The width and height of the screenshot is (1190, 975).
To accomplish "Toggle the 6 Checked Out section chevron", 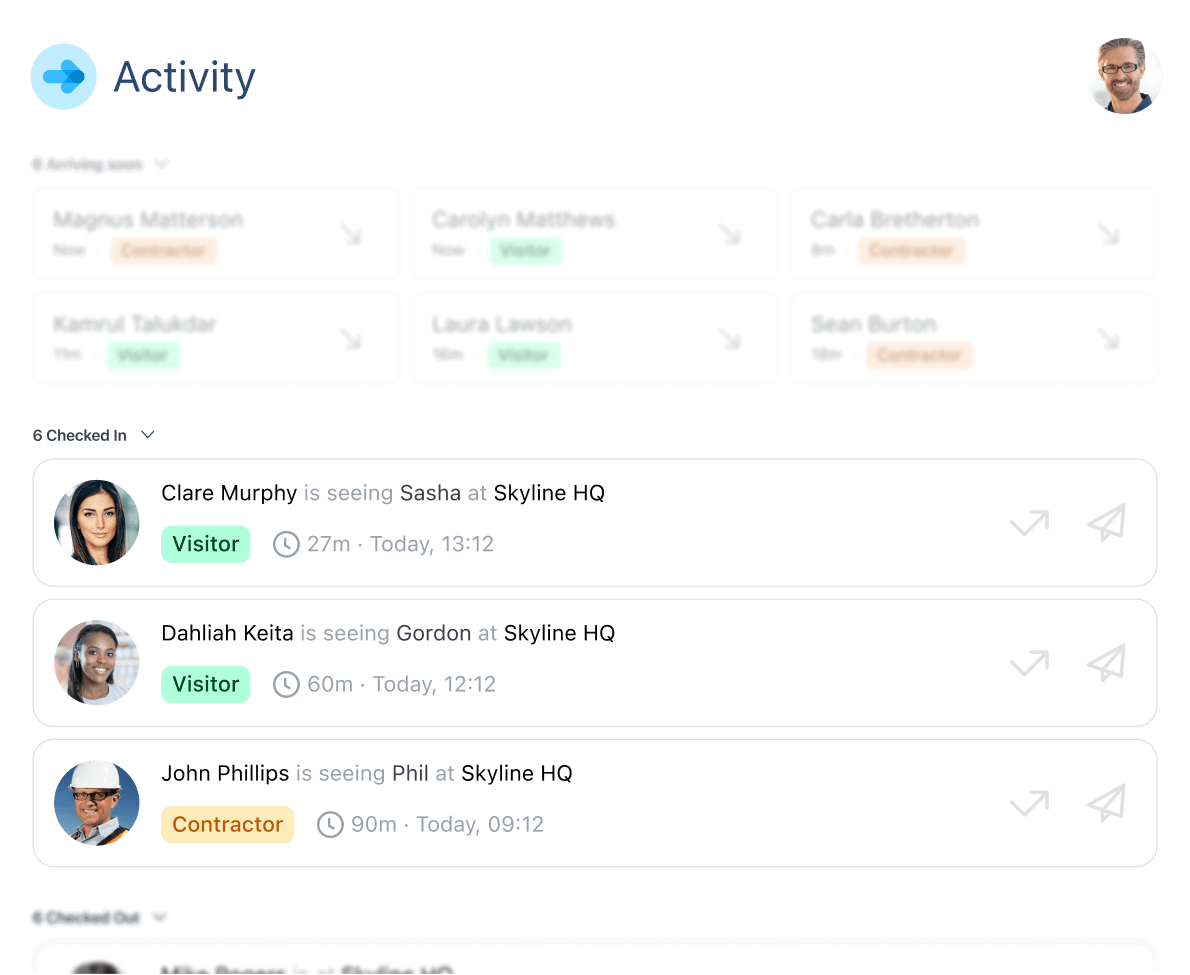I will (159, 917).
